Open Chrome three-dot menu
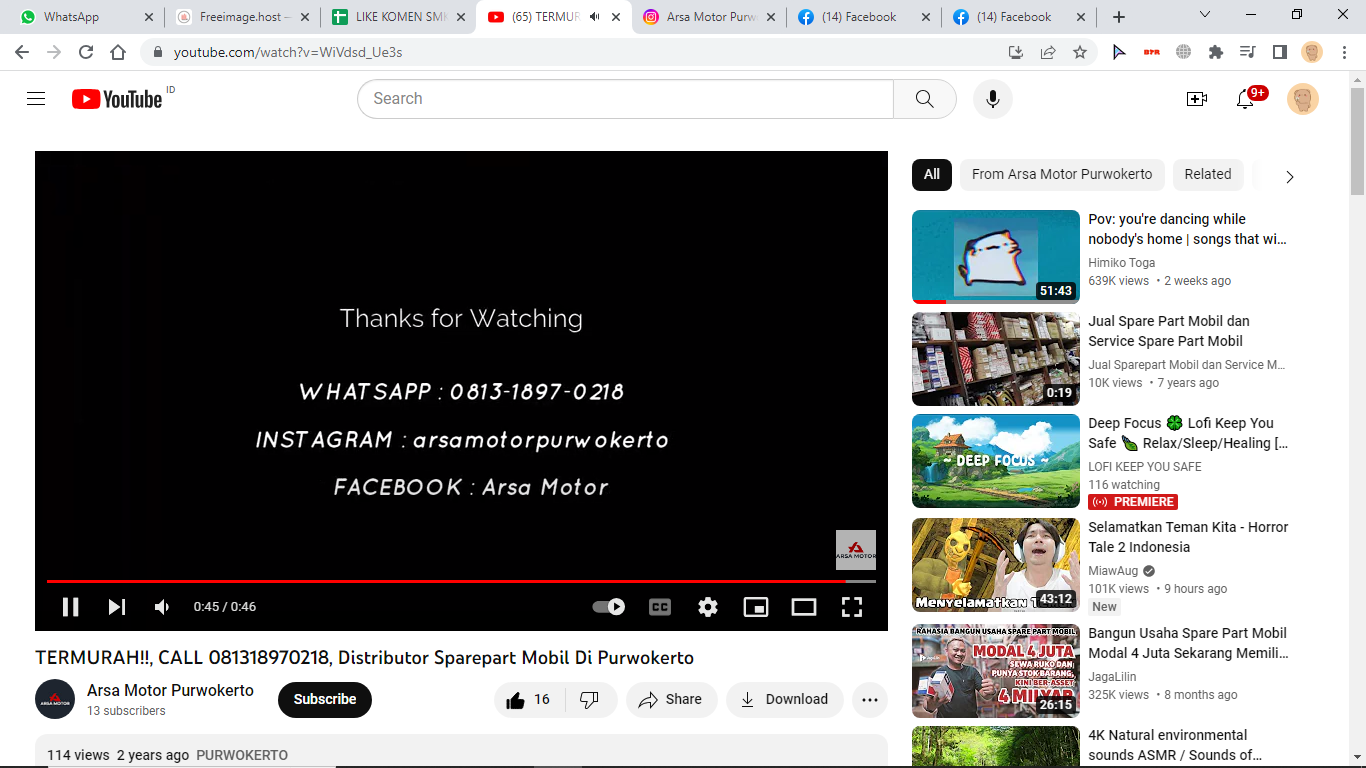This screenshot has width=1366, height=768. [x=1345, y=52]
